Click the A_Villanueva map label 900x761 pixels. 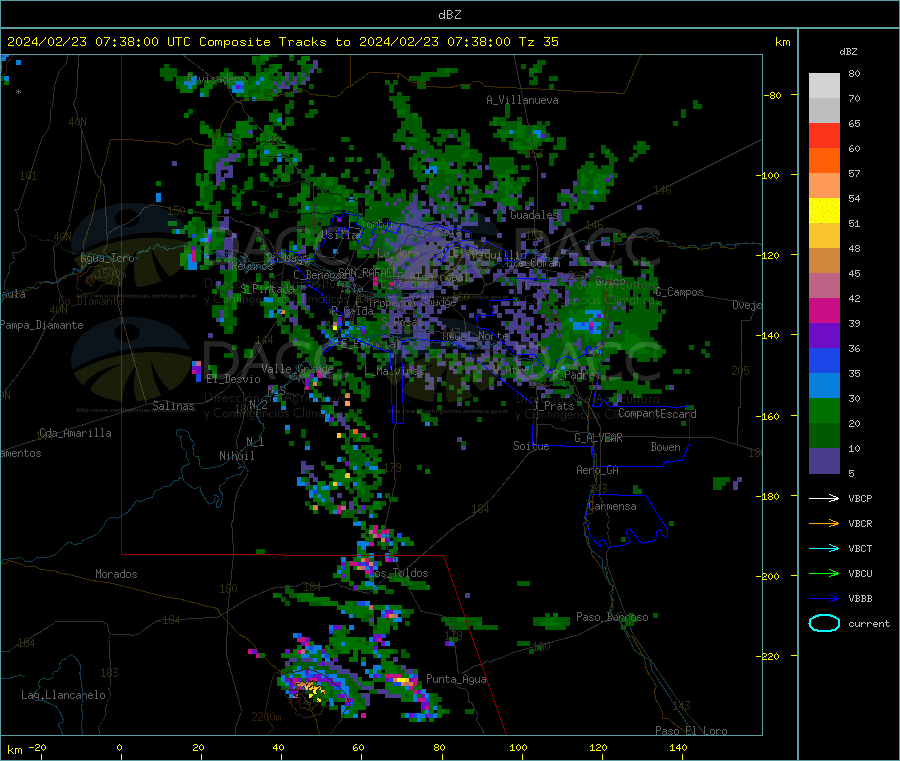[x=522, y=100]
